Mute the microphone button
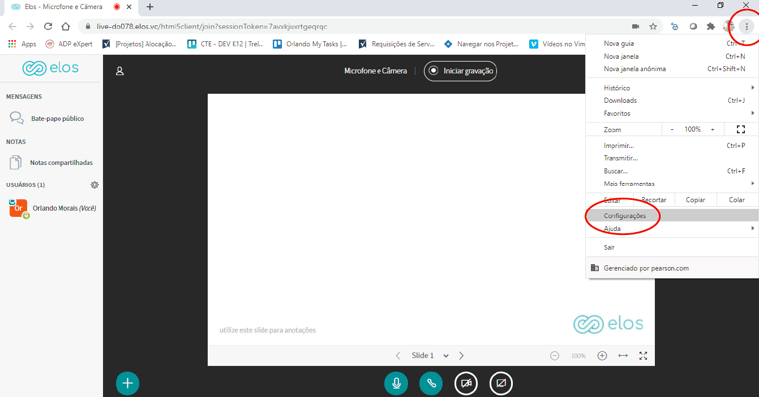759x397 pixels. pyautogui.click(x=396, y=383)
